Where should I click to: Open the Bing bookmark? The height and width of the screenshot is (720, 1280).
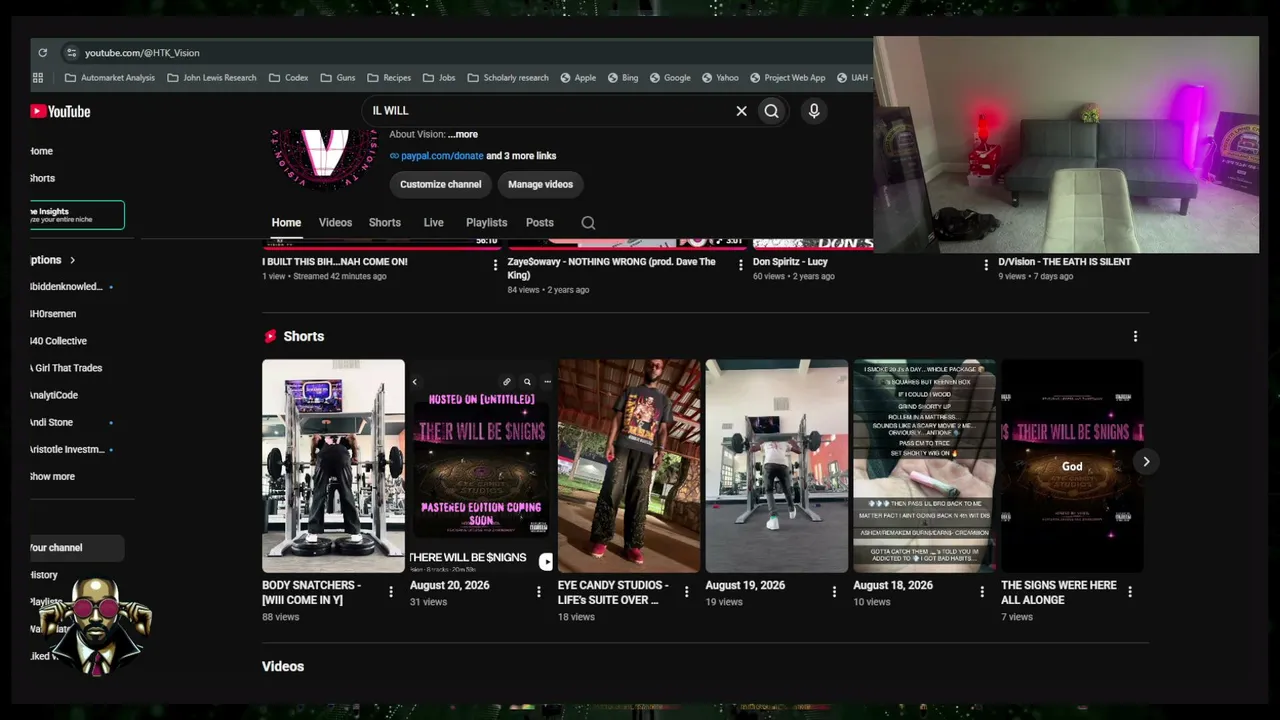pyautogui.click(x=622, y=78)
